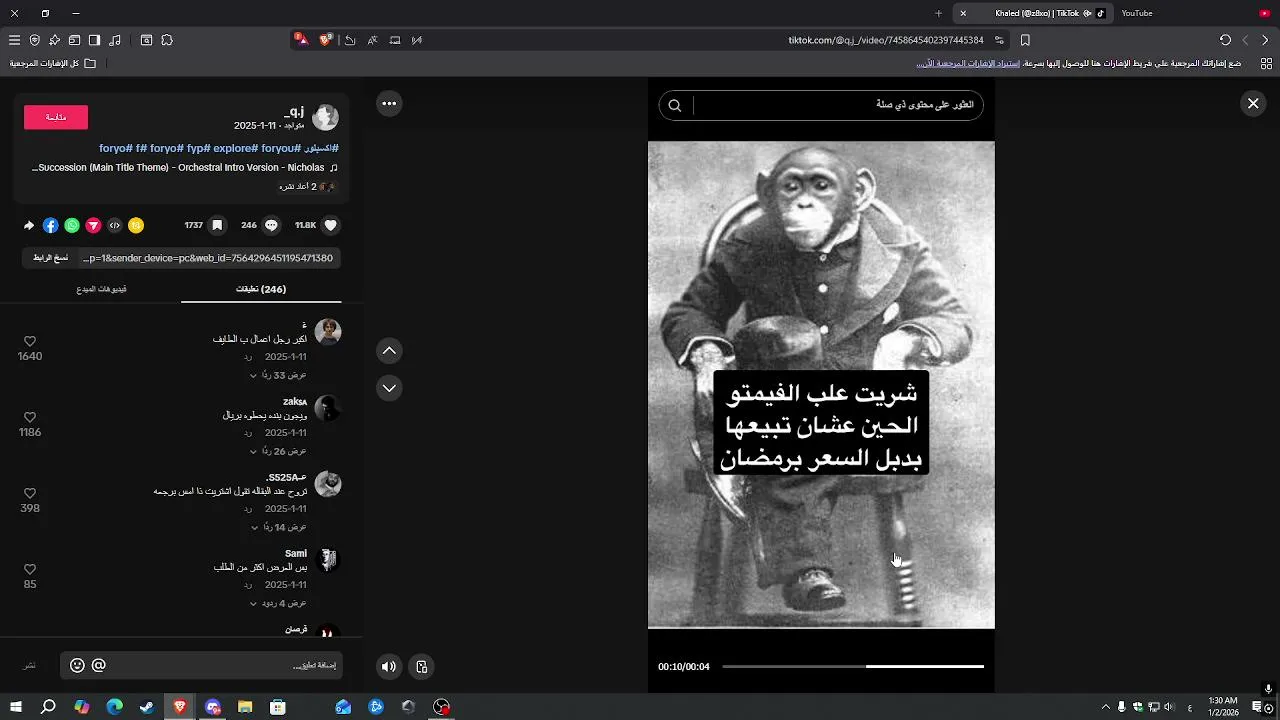
Task: Open the music note playlist icon
Action: click(x=115, y=40)
